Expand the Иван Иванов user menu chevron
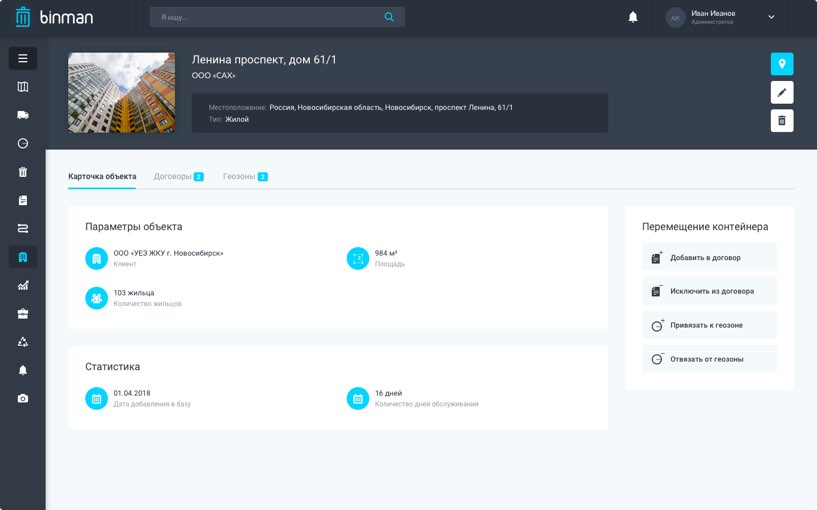The image size is (817, 510). click(x=771, y=17)
